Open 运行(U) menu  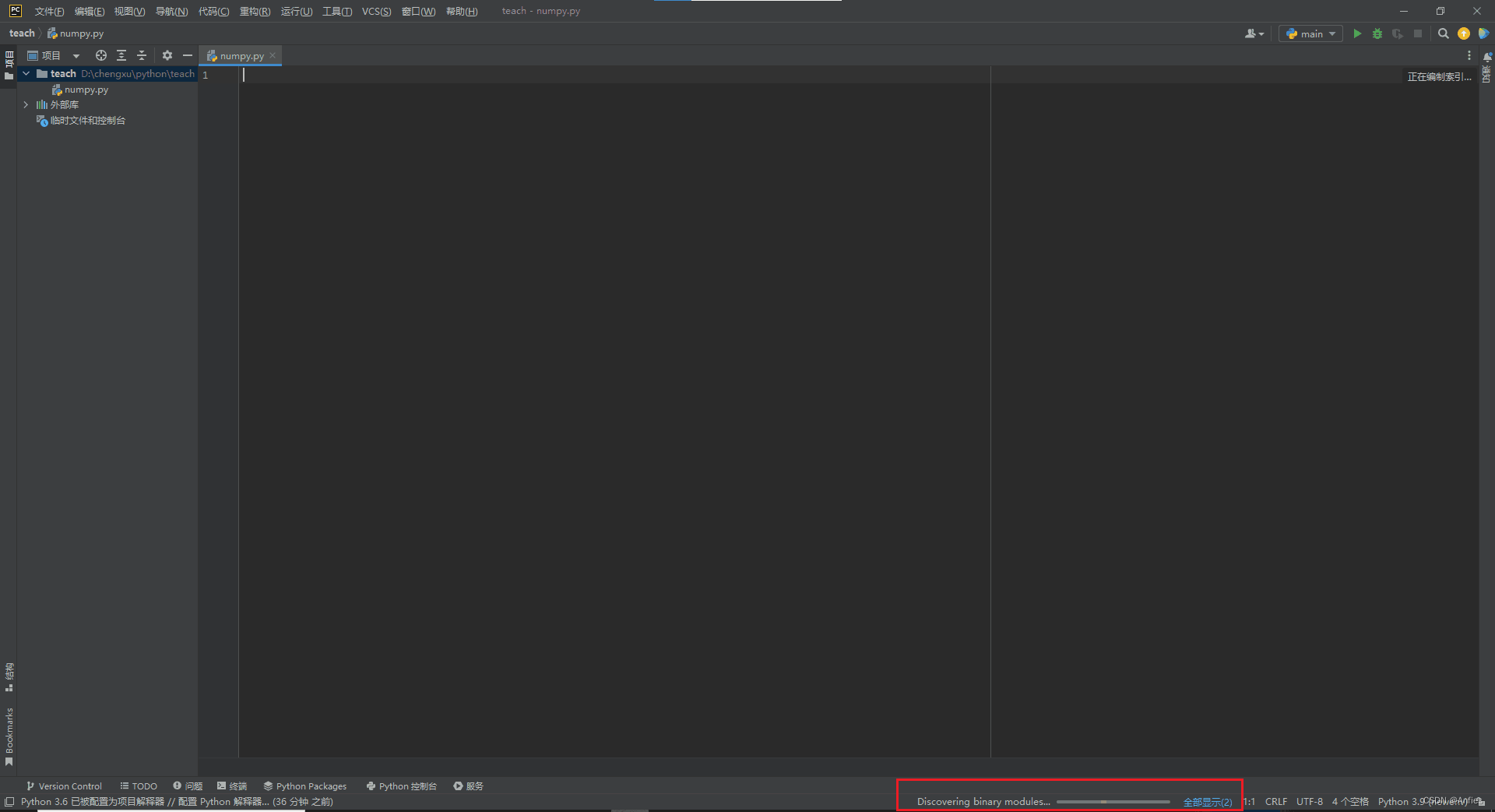click(x=297, y=11)
